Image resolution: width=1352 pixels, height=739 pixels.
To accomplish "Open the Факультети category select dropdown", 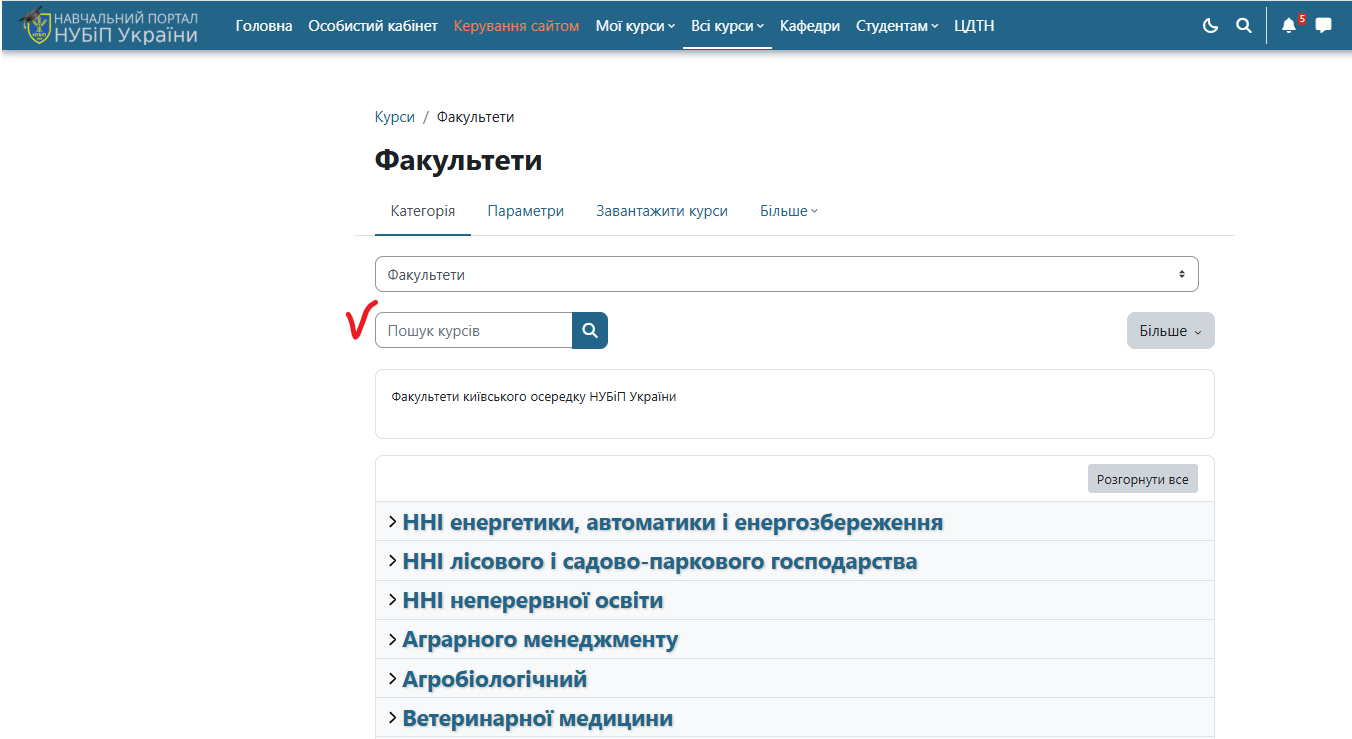I will (x=786, y=275).
